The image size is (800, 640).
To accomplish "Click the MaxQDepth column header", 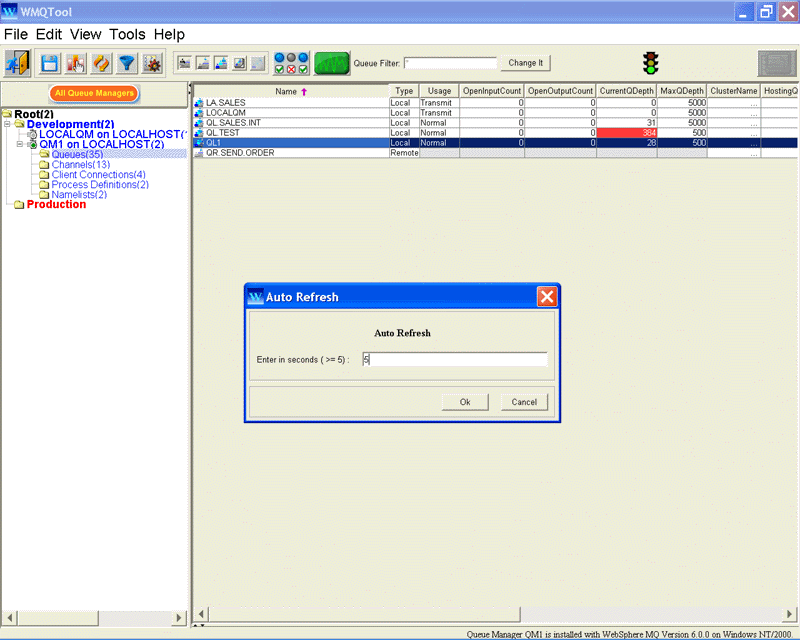I will (x=682, y=91).
